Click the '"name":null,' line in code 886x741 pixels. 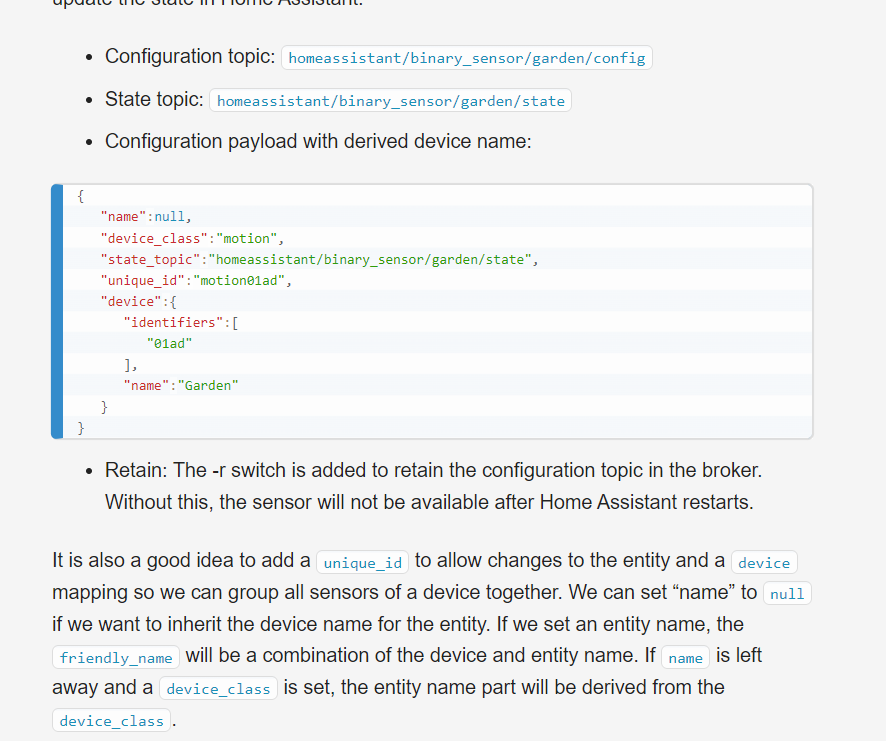(146, 216)
